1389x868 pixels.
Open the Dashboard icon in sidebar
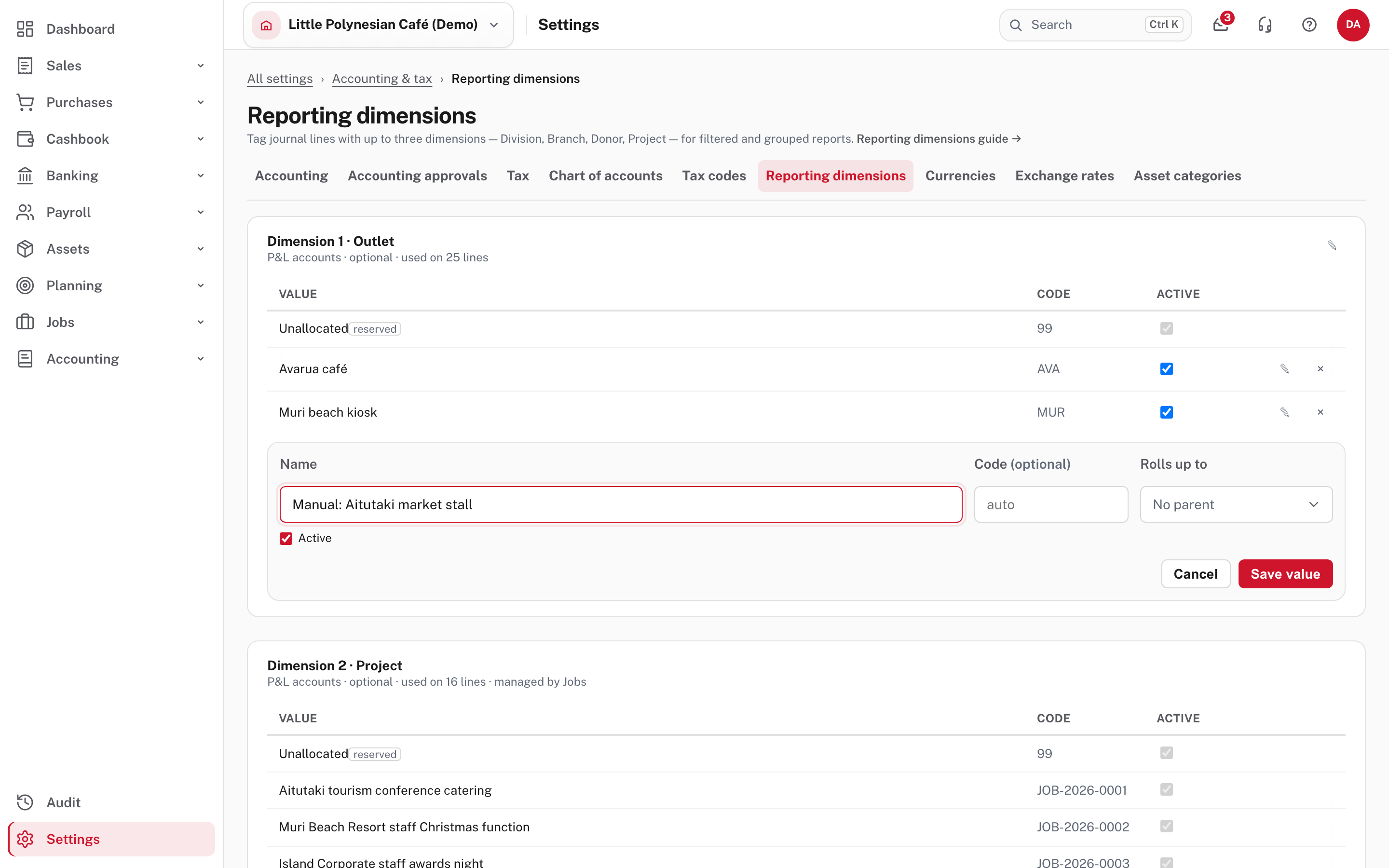25,29
